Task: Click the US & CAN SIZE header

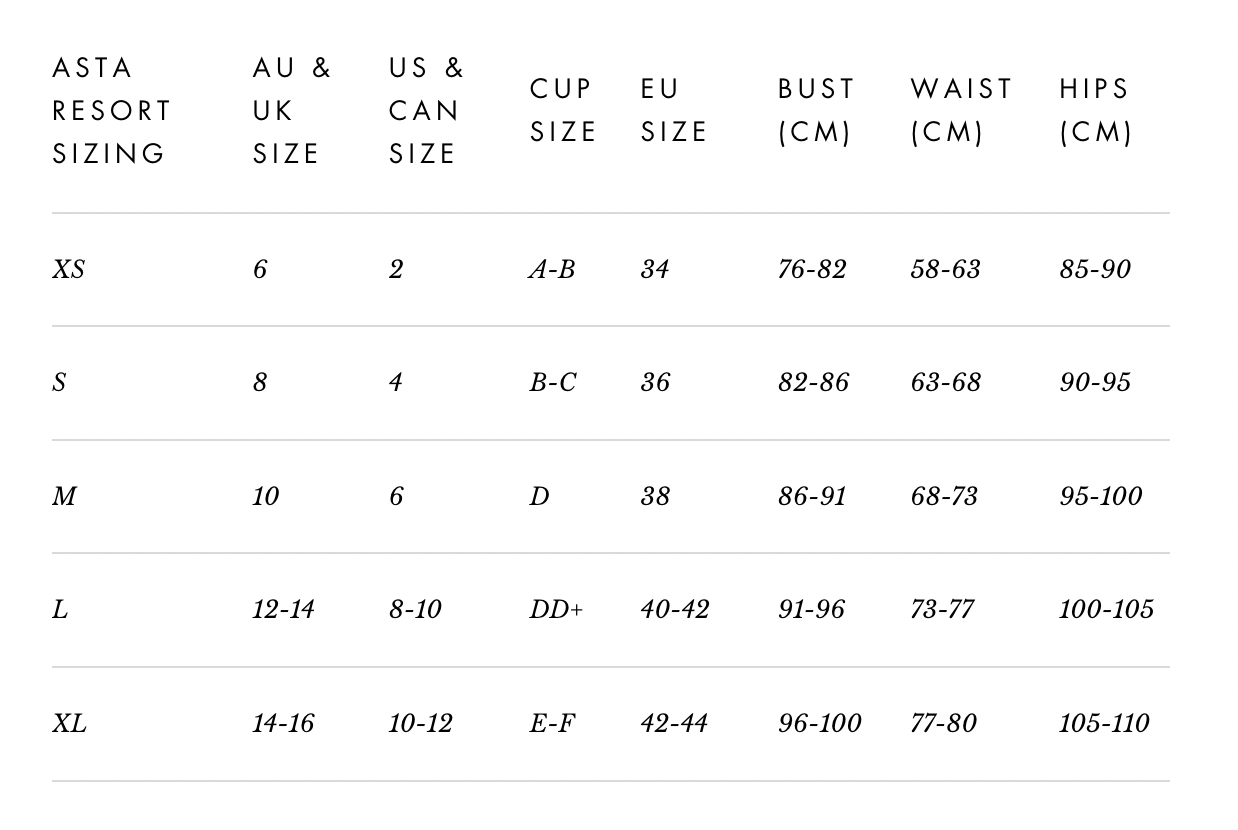Action: [x=427, y=111]
